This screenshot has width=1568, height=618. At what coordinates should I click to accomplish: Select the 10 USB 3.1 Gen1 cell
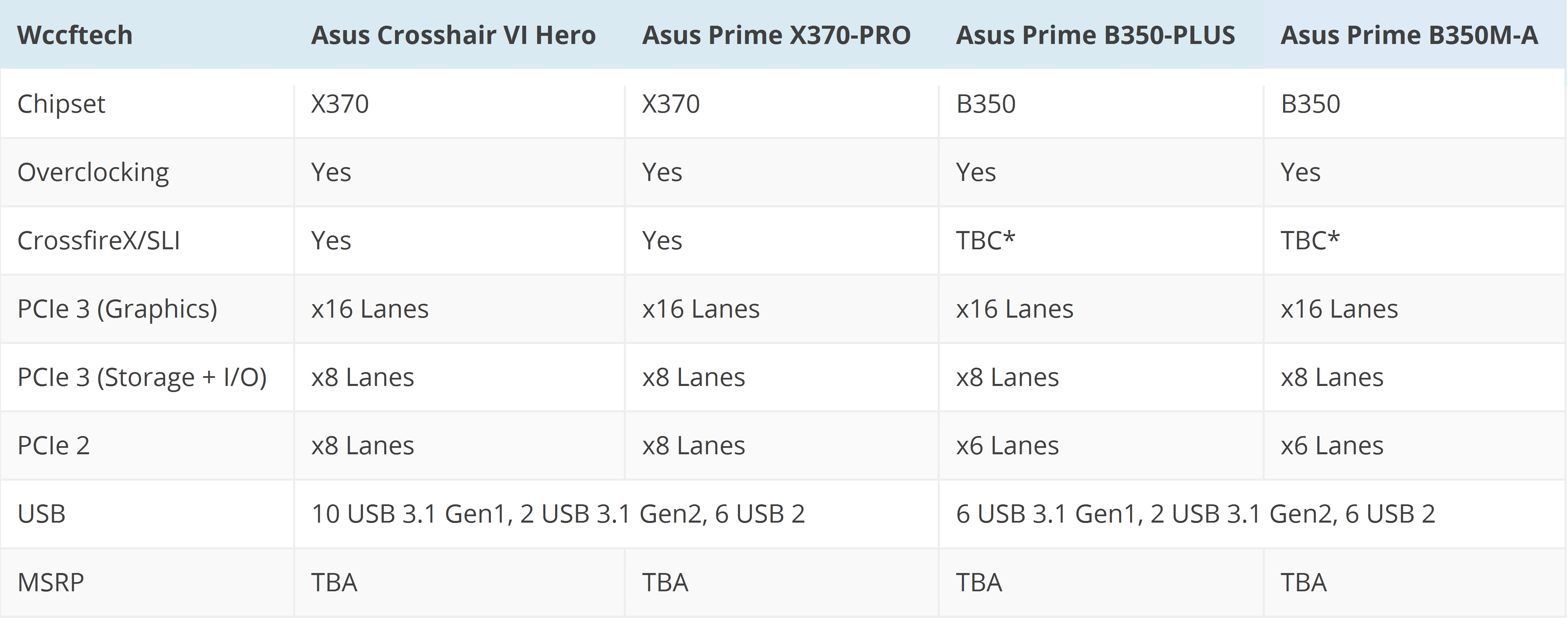(558, 514)
